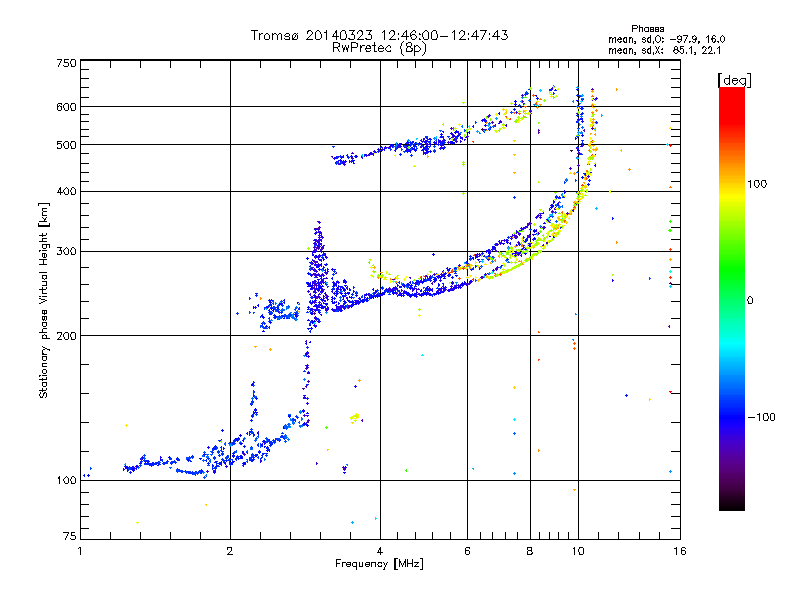Click the colorbar tick label '-100'

(762, 417)
